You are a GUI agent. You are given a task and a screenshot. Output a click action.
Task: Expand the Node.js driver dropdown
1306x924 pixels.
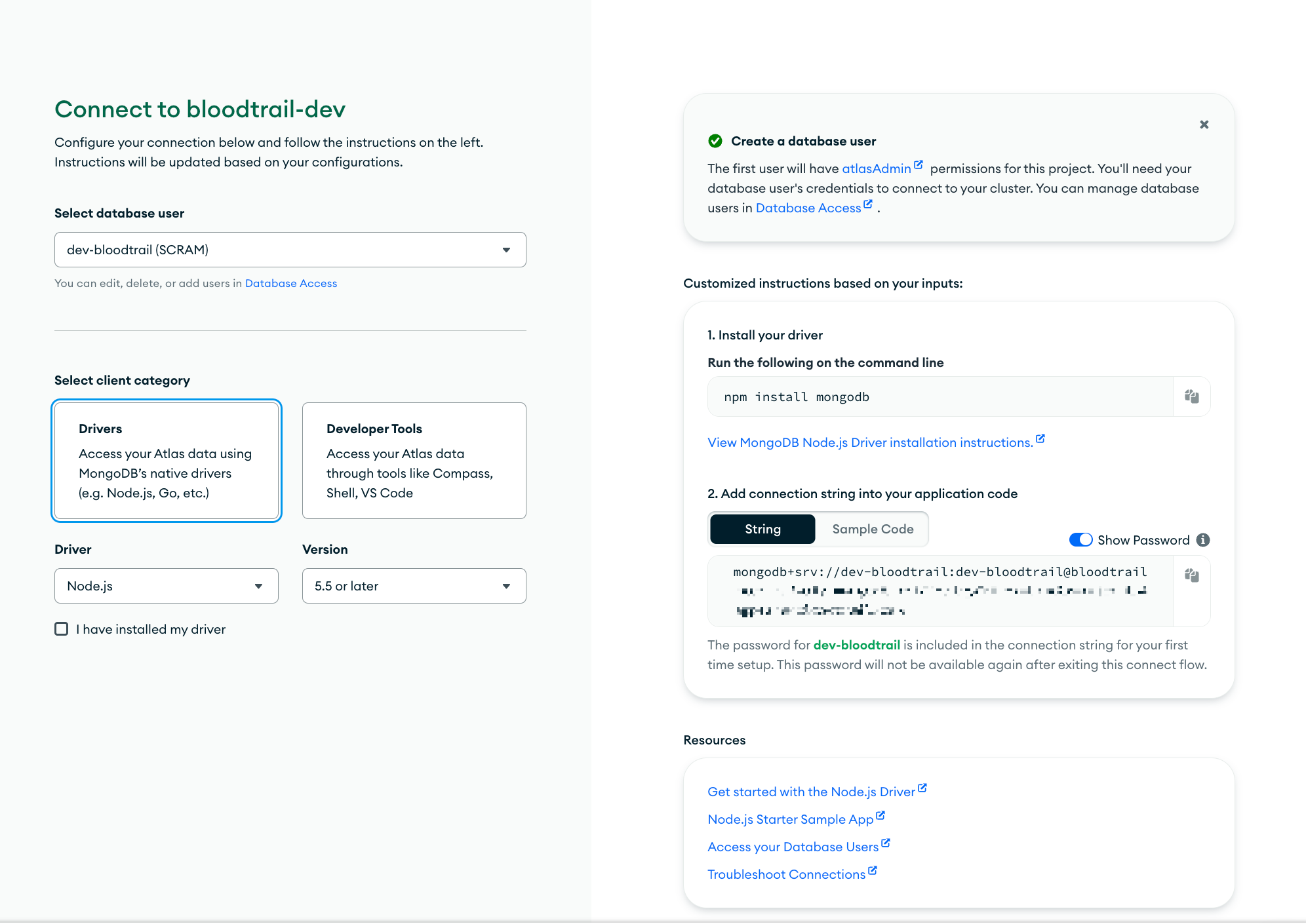(x=166, y=586)
